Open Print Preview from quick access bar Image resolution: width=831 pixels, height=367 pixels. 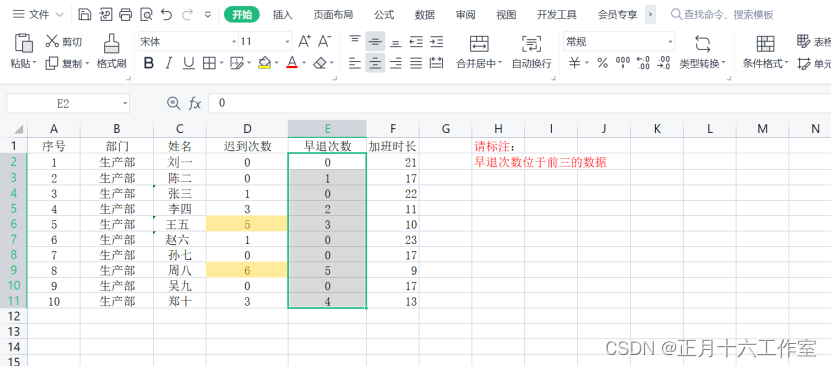click(x=146, y=14)
